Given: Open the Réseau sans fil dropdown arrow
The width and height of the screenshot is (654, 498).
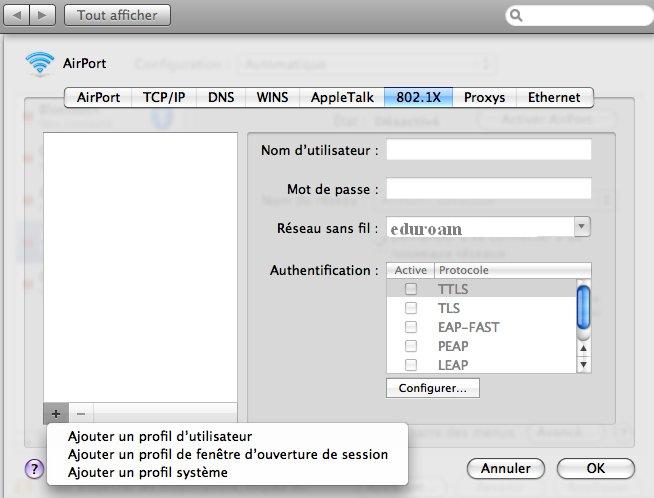Looking at the screenshot, I should pos(582,227).
